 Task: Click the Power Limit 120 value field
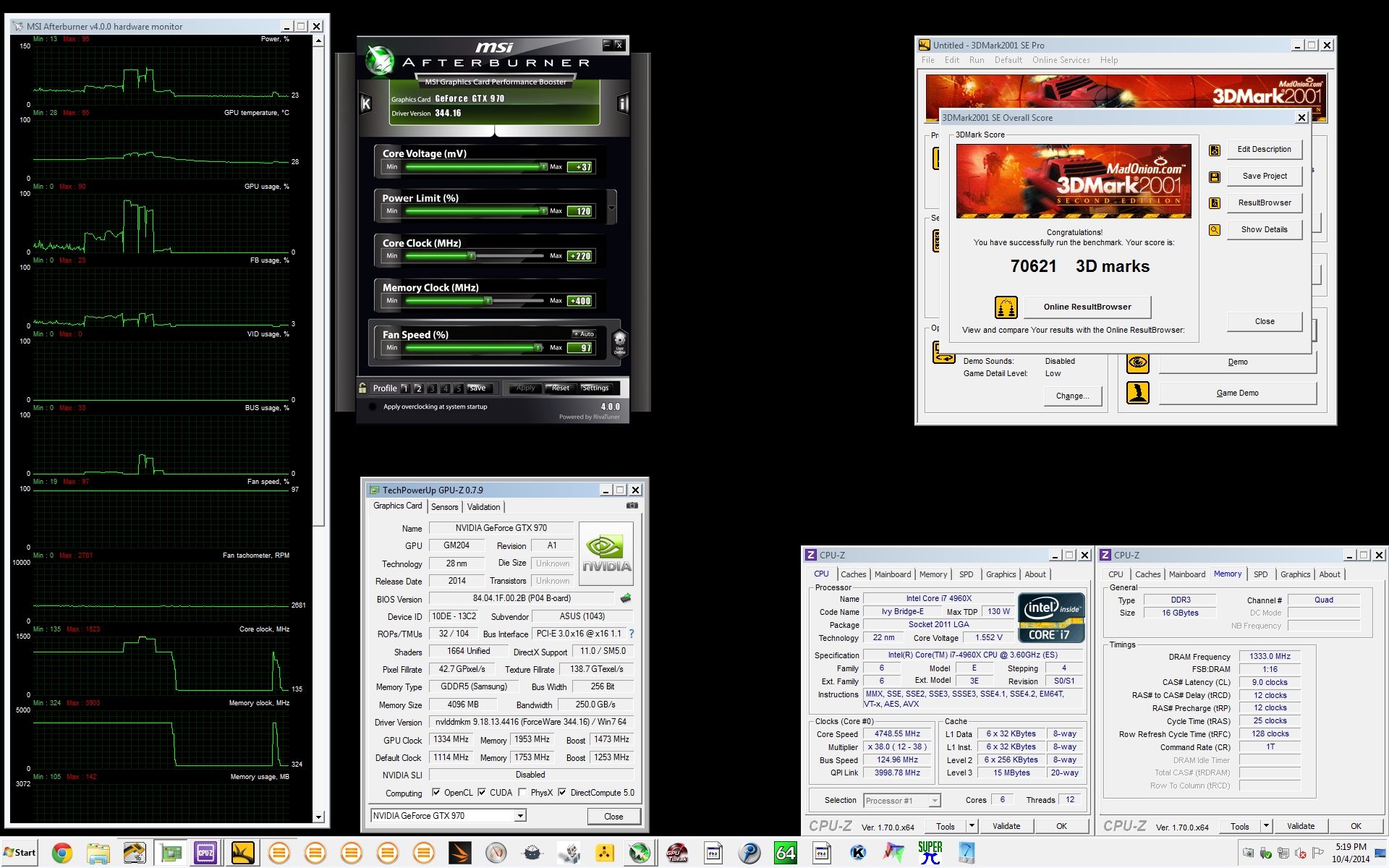coord(581,211)
